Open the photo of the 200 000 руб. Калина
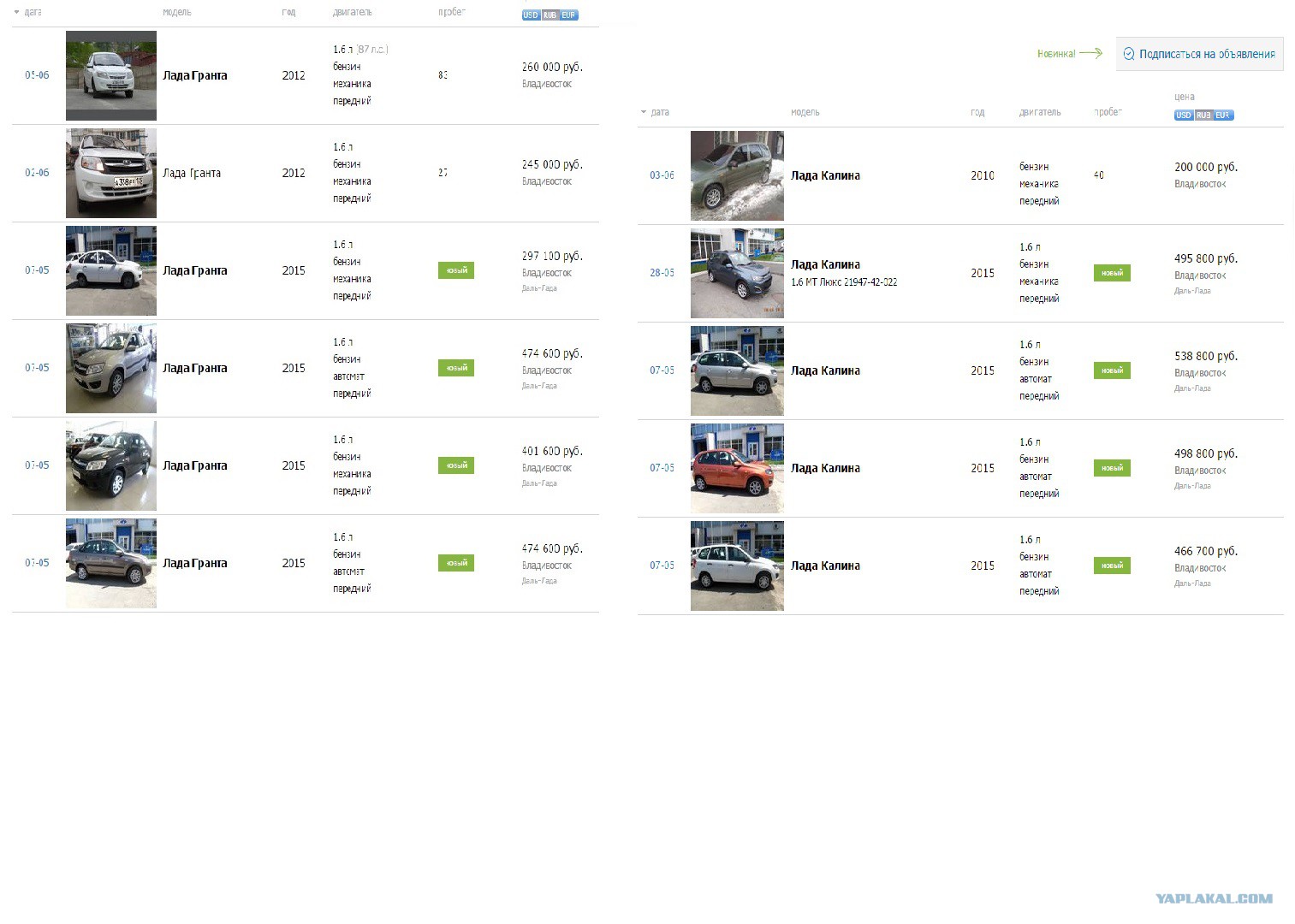Screen dimensions: 1295x924 [737, 175]
